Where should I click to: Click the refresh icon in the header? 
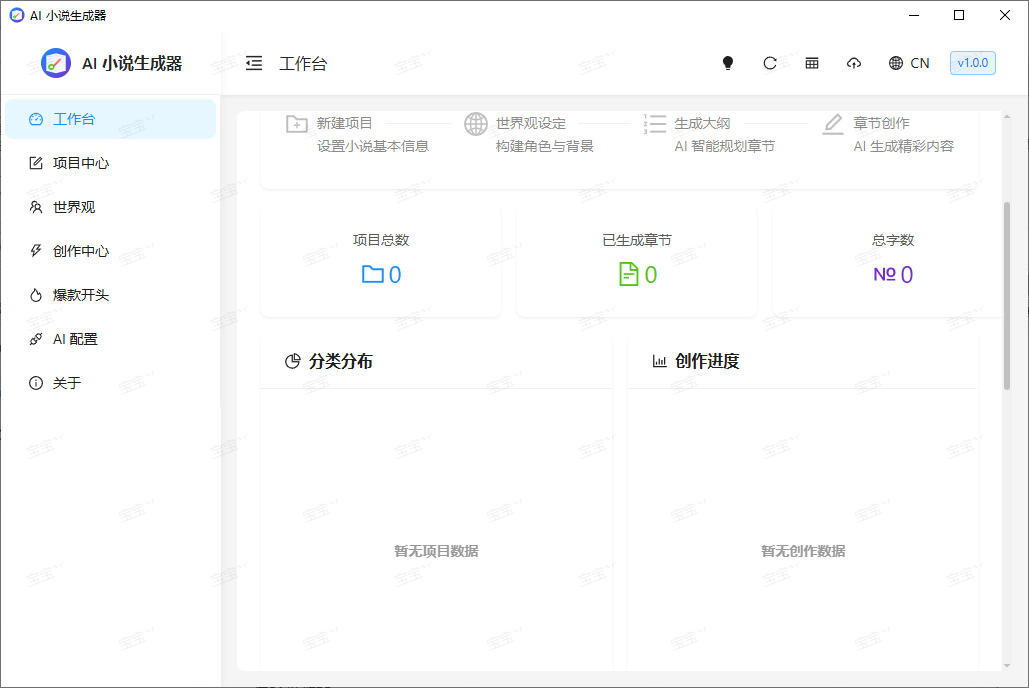770,63
